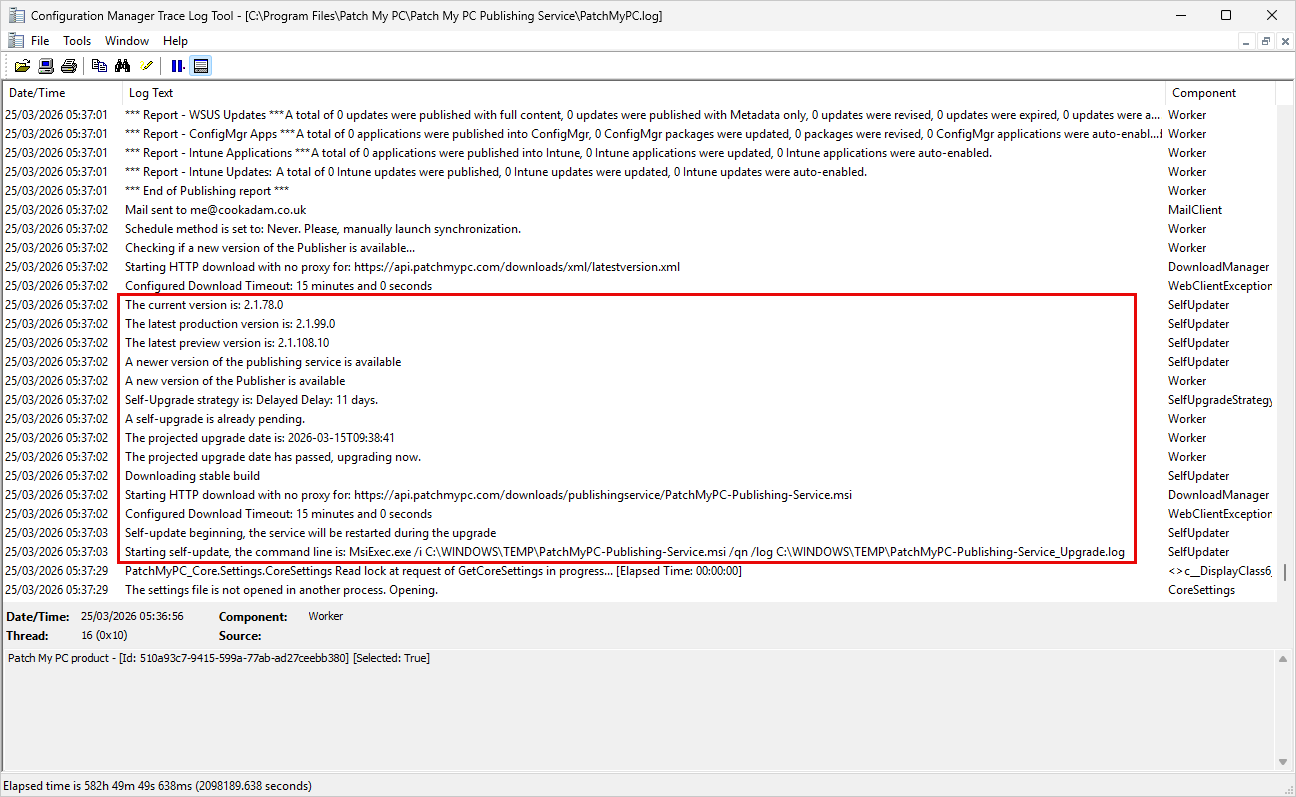Open the Help menu
This screenshot has width=1296, height=797.
175,41
